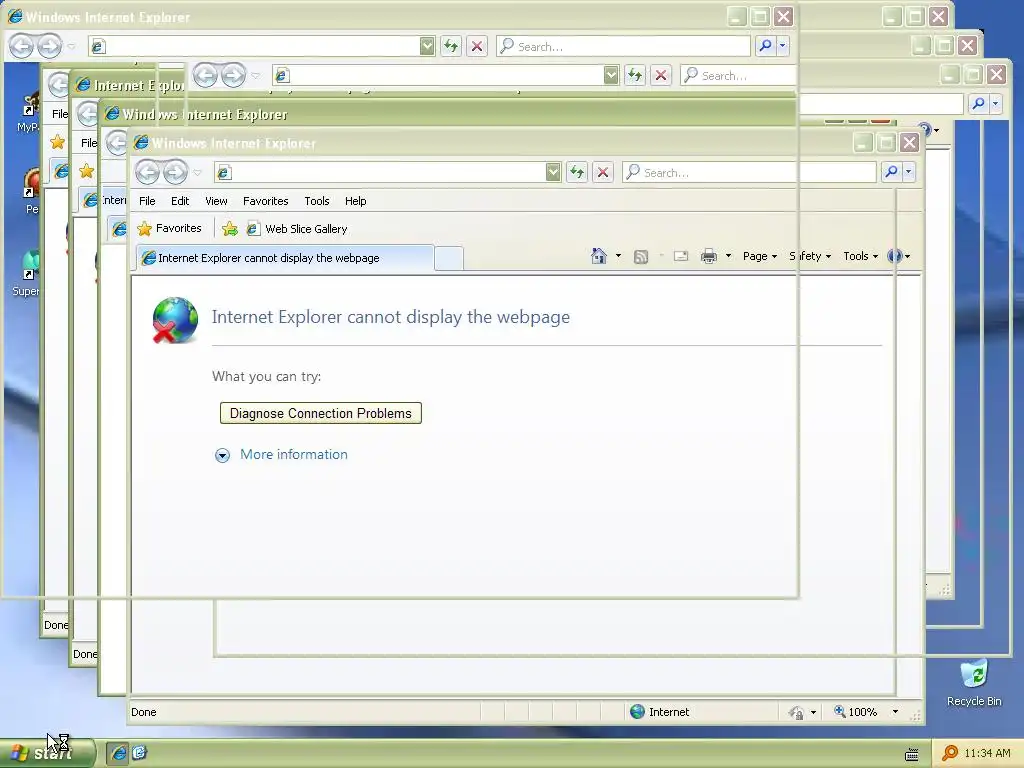Click Search box in second-row ghost window
Screen dimensions: 1024x768
[738, 75]
